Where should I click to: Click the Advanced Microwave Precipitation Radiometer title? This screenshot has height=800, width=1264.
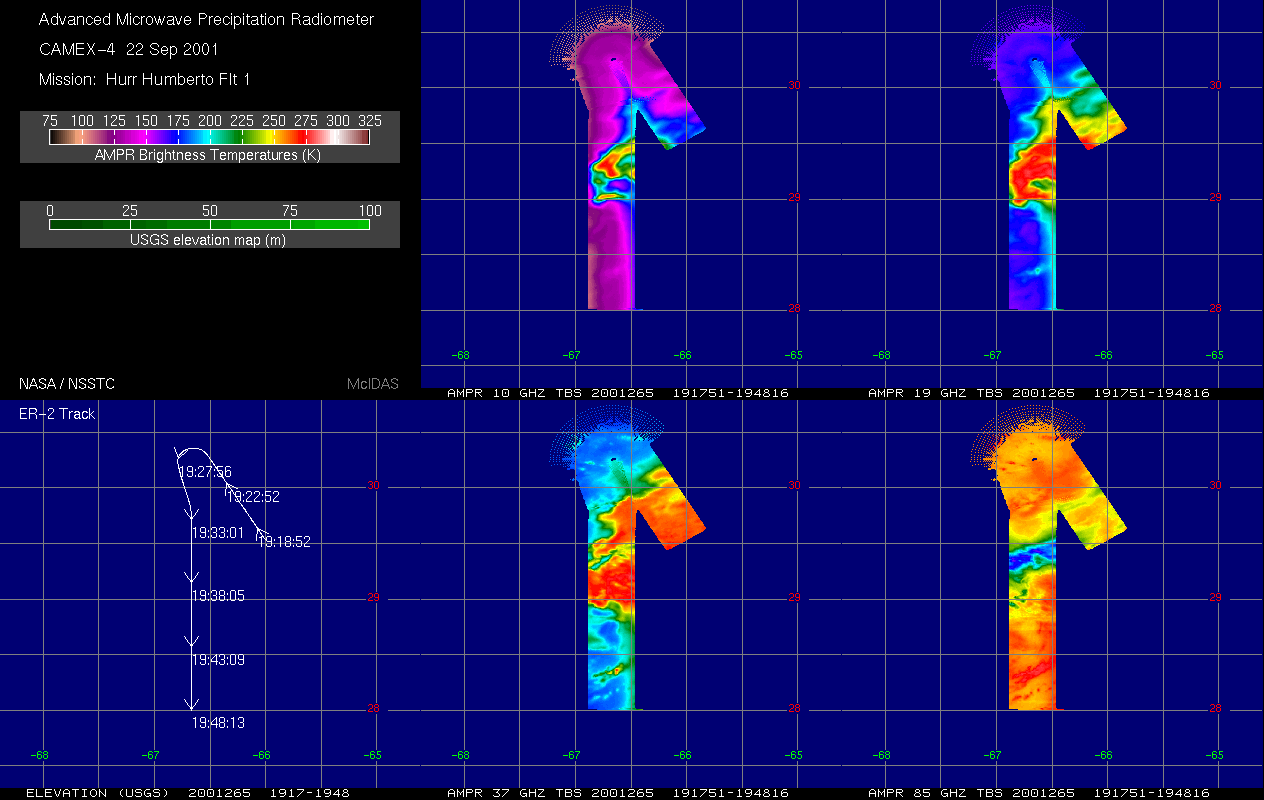(x=207, y=19)
